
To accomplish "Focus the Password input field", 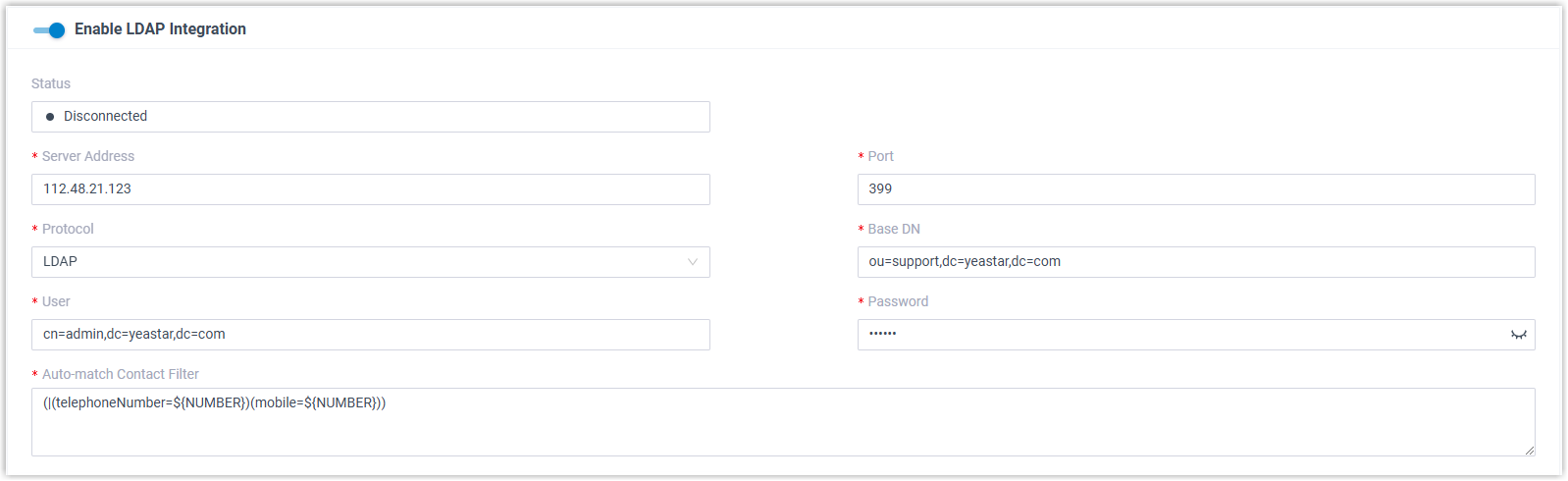I will tap(1177, 335).
